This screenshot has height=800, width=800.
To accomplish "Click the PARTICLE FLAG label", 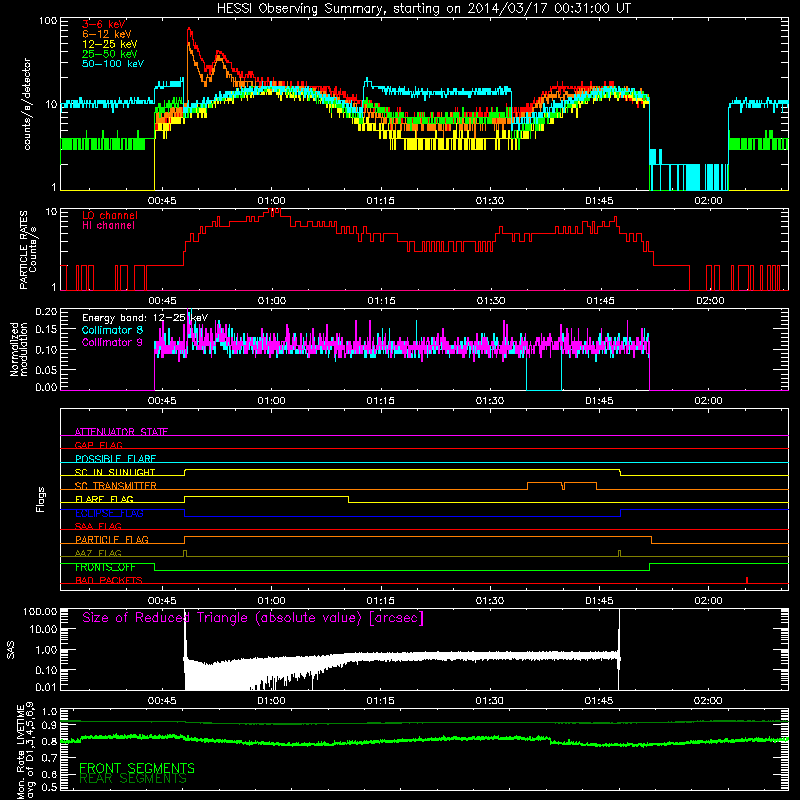I will 112,540.
